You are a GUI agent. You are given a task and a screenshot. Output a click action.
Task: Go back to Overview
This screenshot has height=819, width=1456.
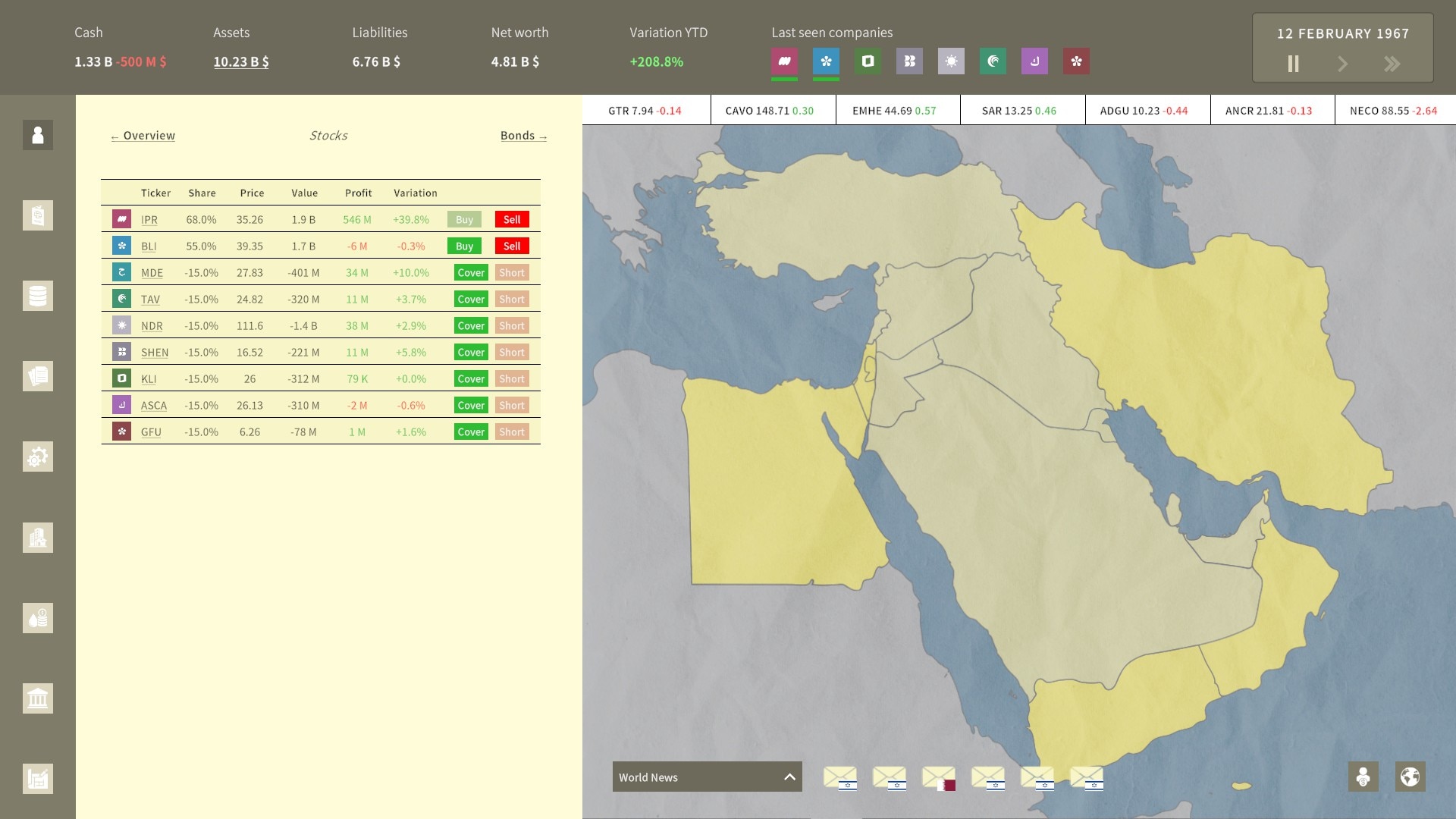[x=143, y=135]
